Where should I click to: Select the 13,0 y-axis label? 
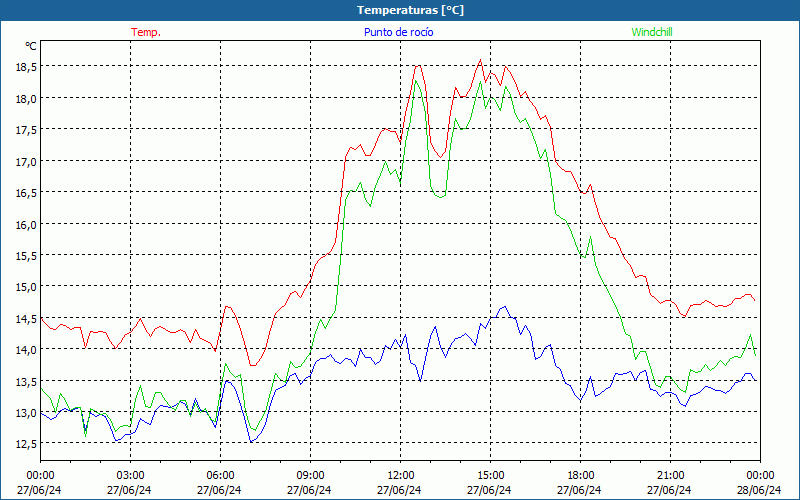tap(26, 413)
